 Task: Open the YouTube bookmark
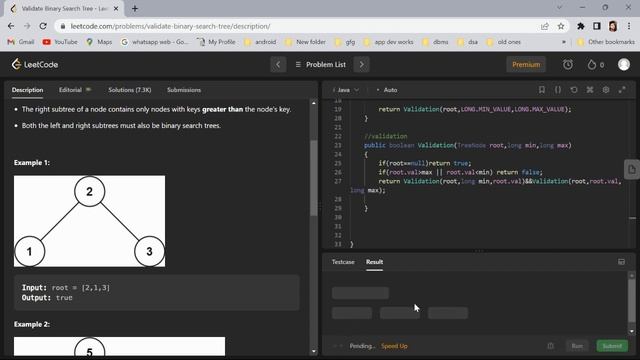tap(60, 42)
